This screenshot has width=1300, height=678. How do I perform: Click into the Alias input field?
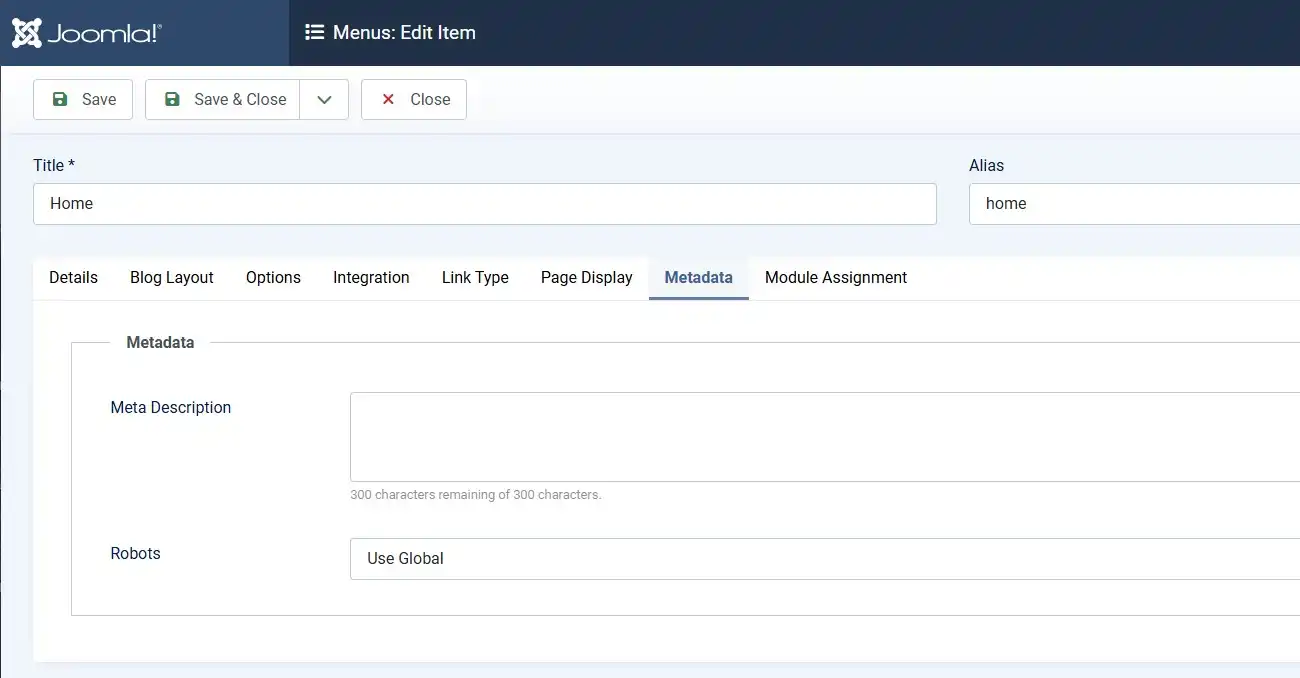1134,203
